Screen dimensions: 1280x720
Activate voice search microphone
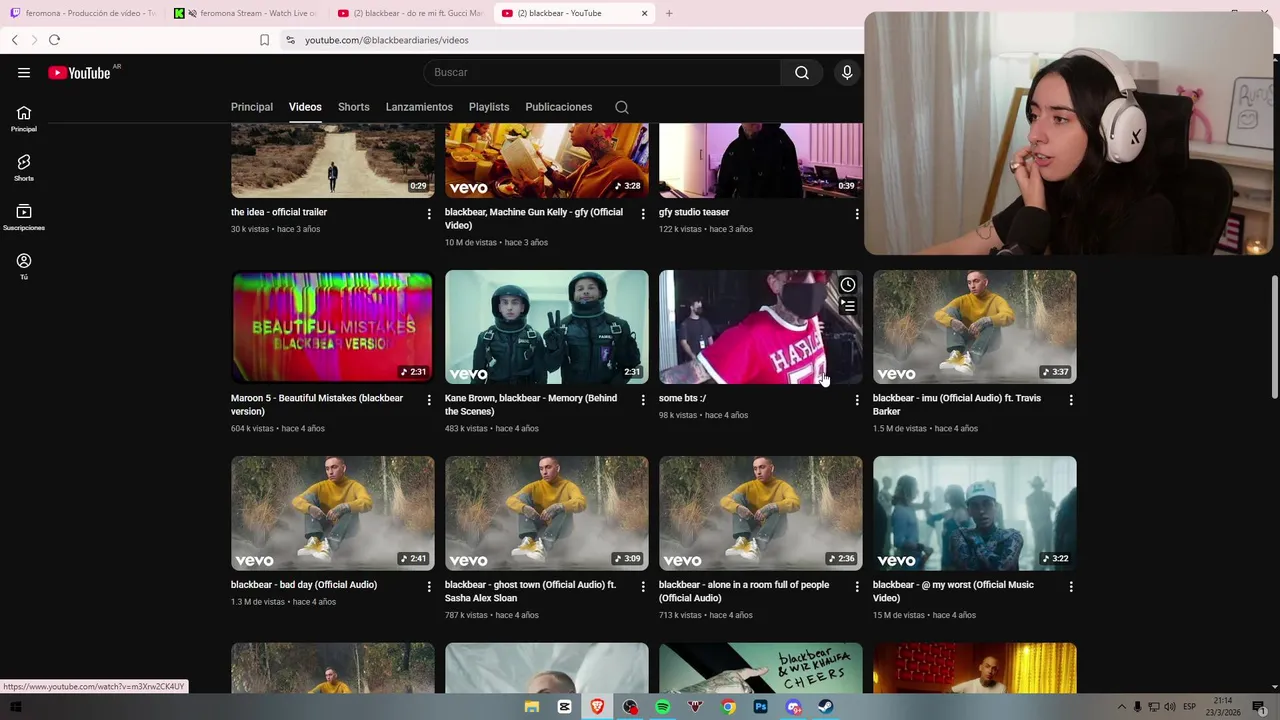[x=847, y=72]
